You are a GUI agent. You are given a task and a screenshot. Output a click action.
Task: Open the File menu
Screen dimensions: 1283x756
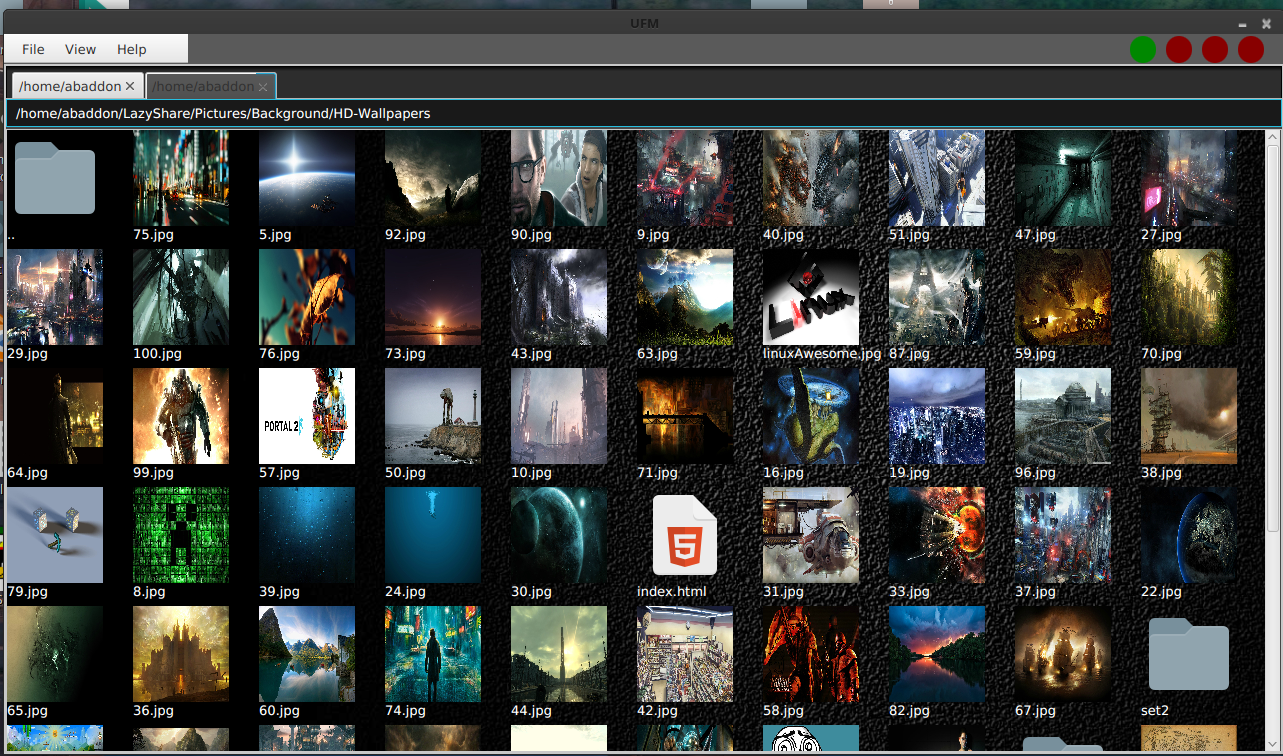pos(33,49)
